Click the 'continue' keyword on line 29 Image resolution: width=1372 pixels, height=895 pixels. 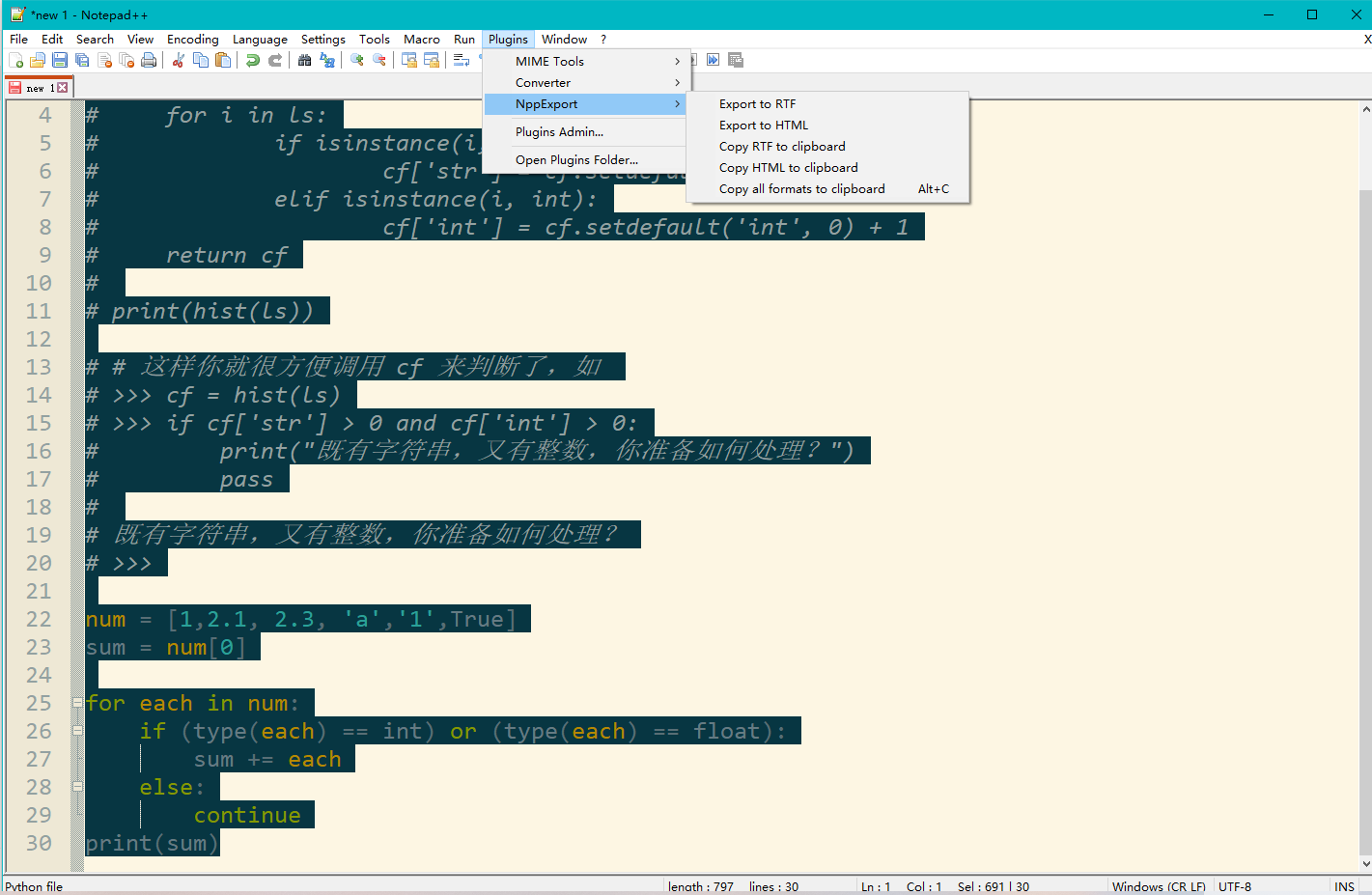247,815
